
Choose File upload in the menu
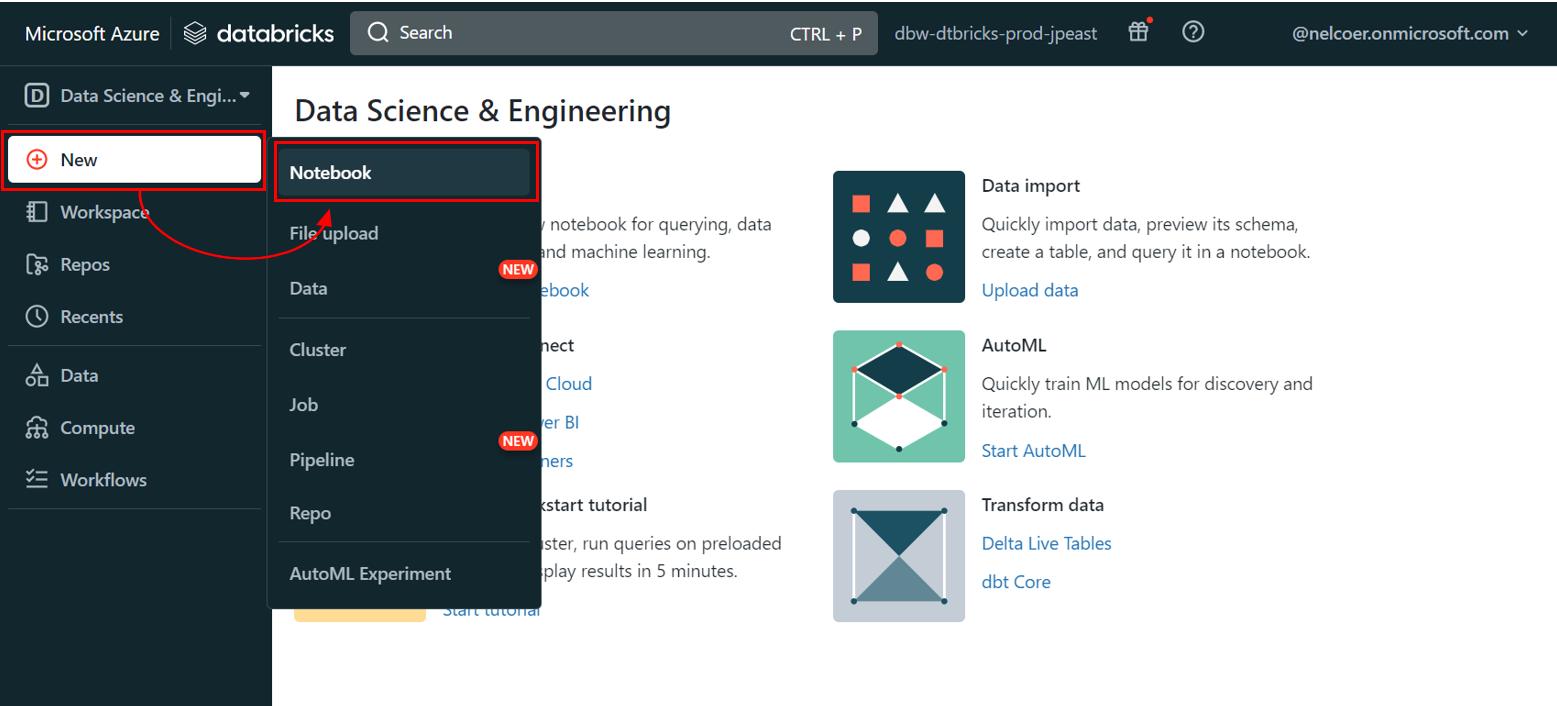pos(334,233)
